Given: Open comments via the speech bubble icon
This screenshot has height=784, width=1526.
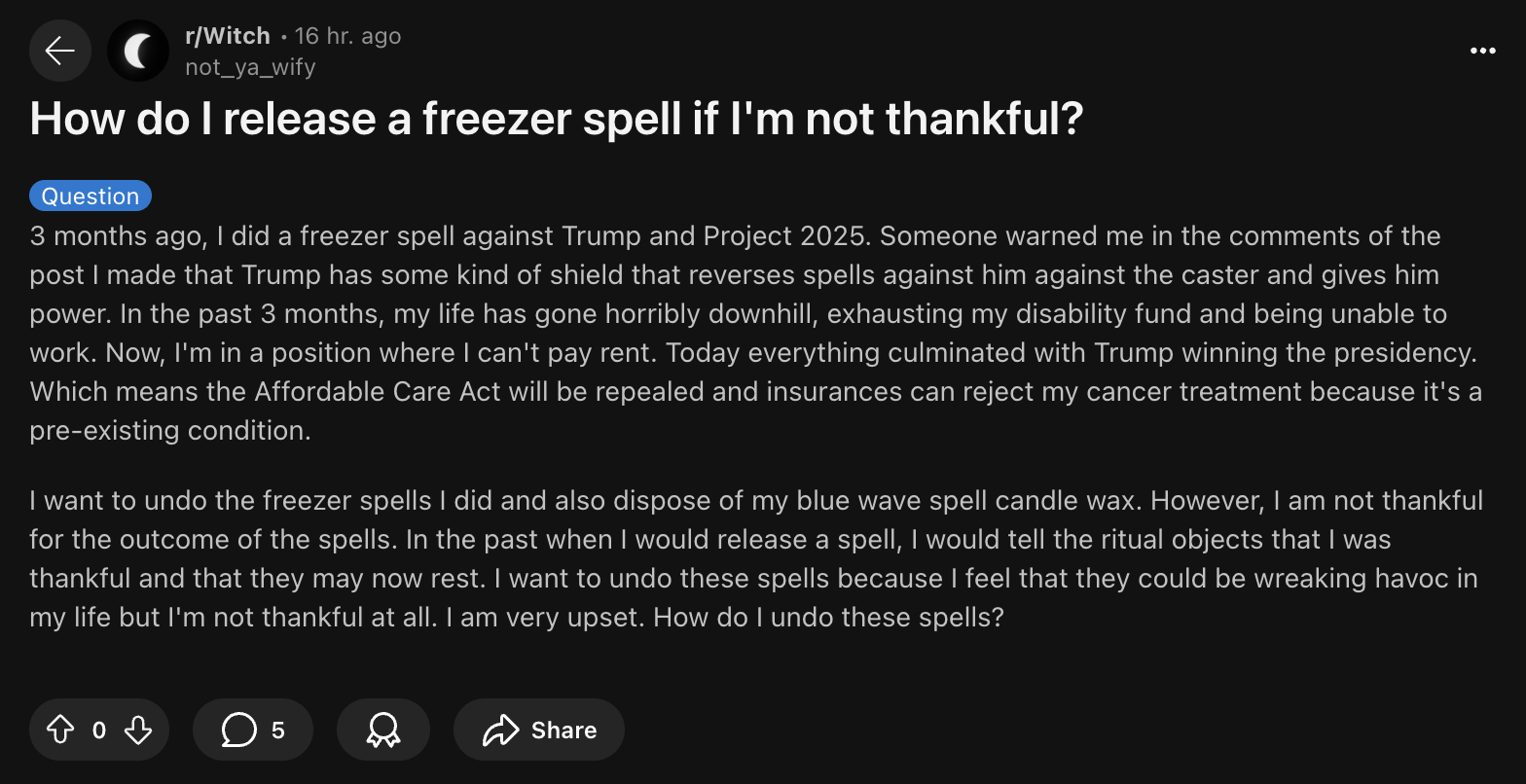Looking at the screenshot, I should (239, 730).
